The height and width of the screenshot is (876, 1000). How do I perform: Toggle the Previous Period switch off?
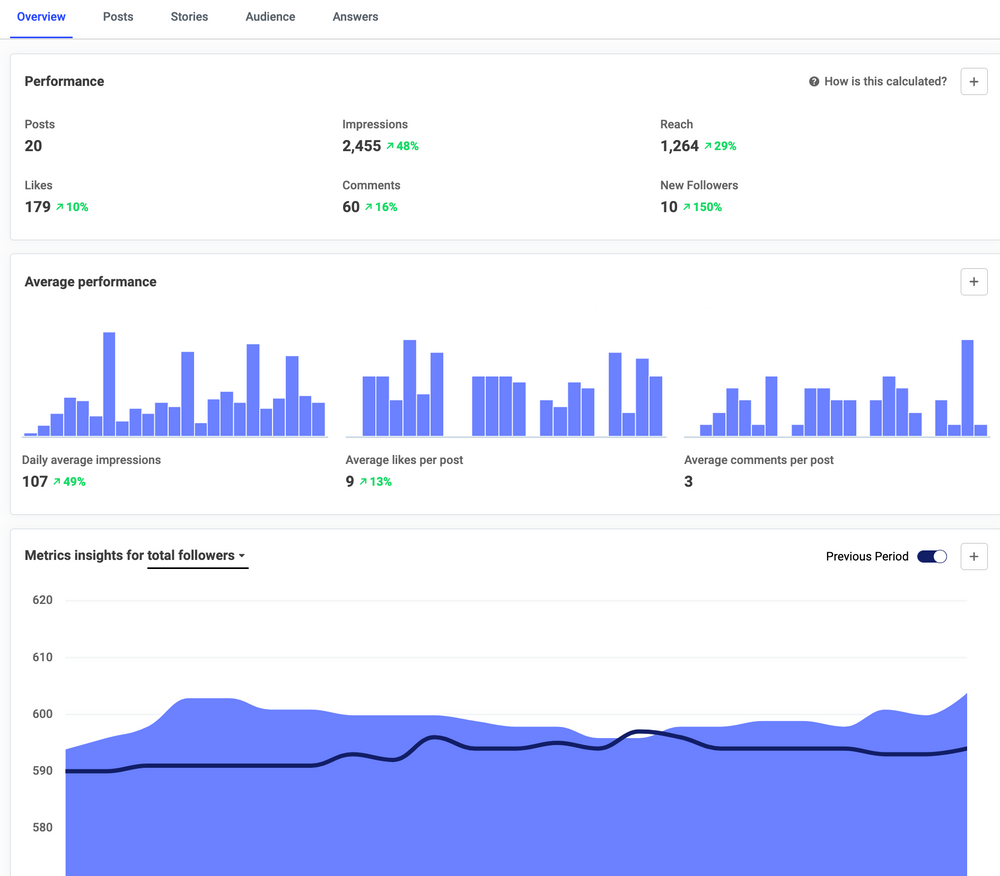tap(932, 556)
